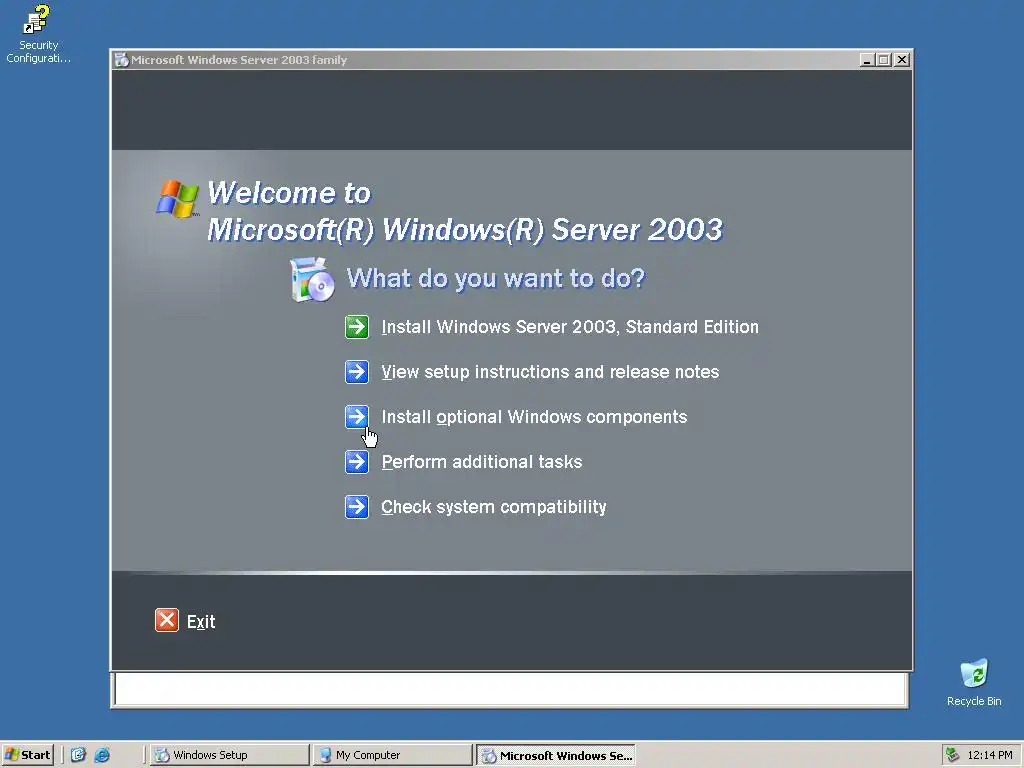Open View setup instructions and release notes

coord(550,372)
